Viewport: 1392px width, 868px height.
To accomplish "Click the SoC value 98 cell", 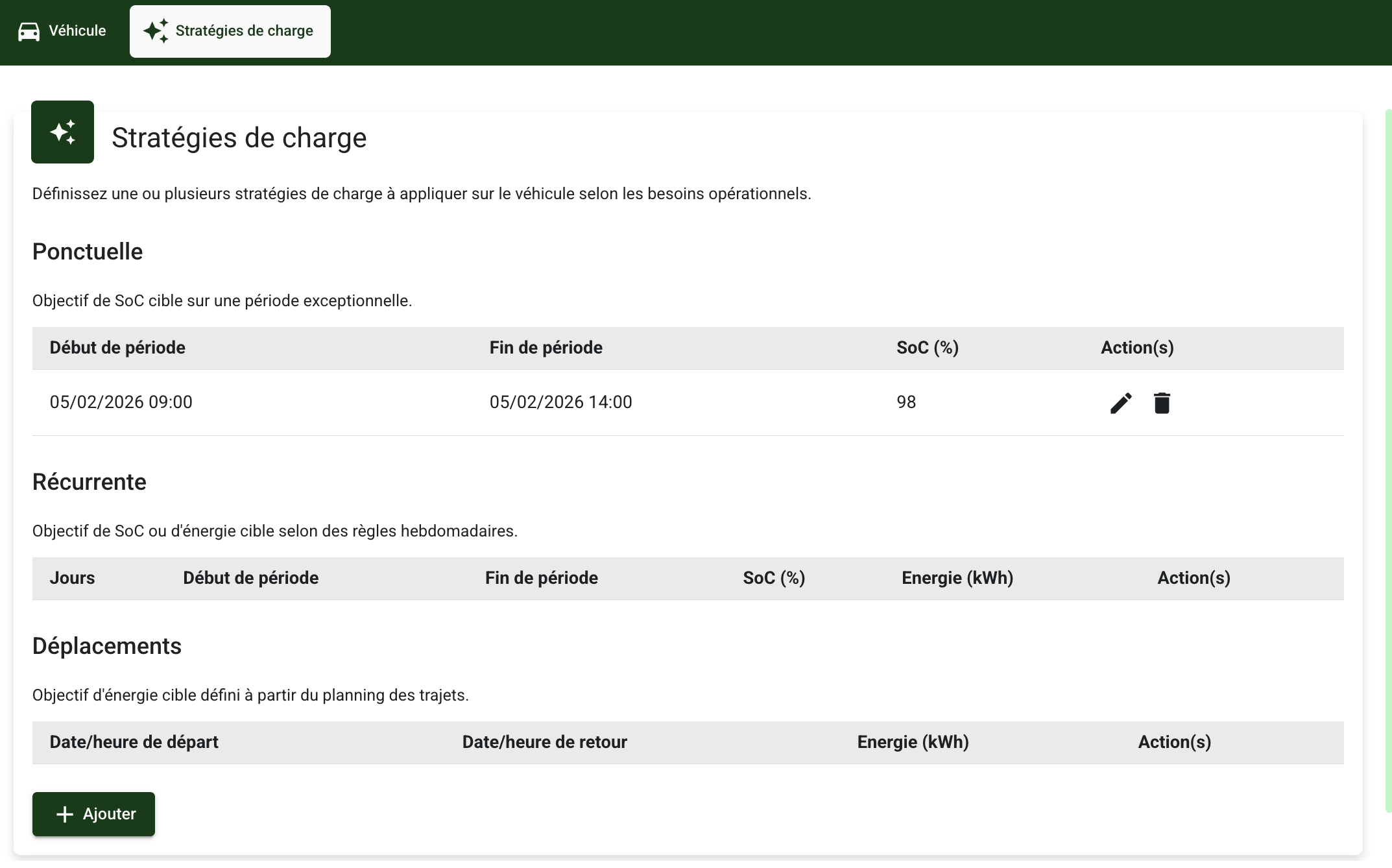I will pyautogui.click(x=906, y=402).
